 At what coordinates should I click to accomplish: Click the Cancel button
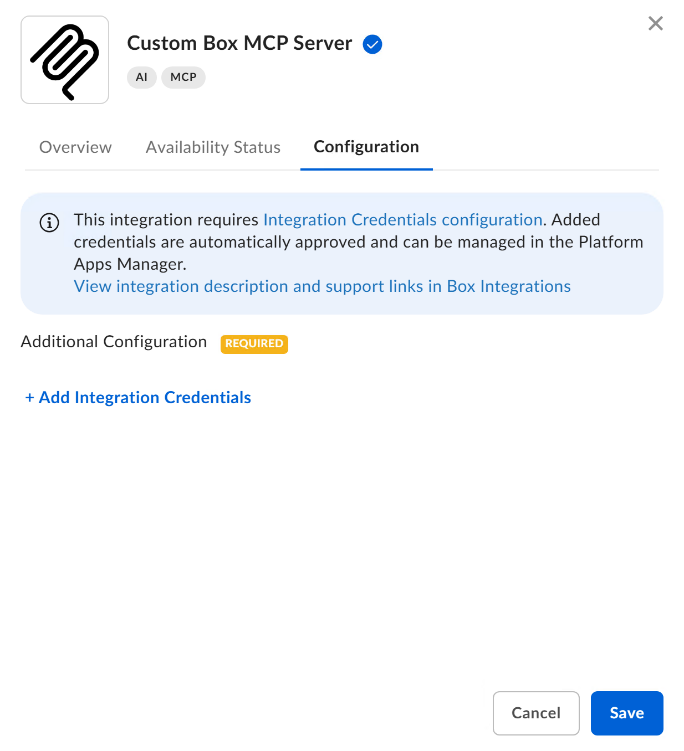(x=536, y=713)
